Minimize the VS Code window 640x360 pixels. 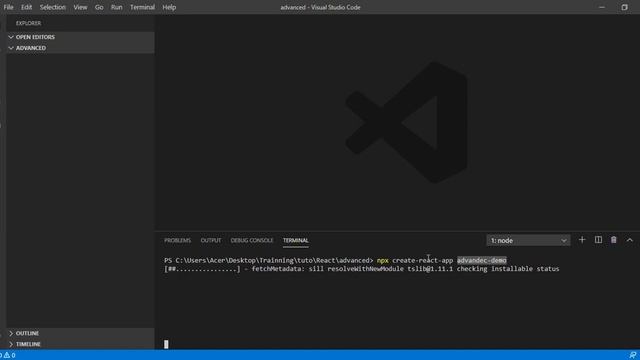(x=602, y=7)
